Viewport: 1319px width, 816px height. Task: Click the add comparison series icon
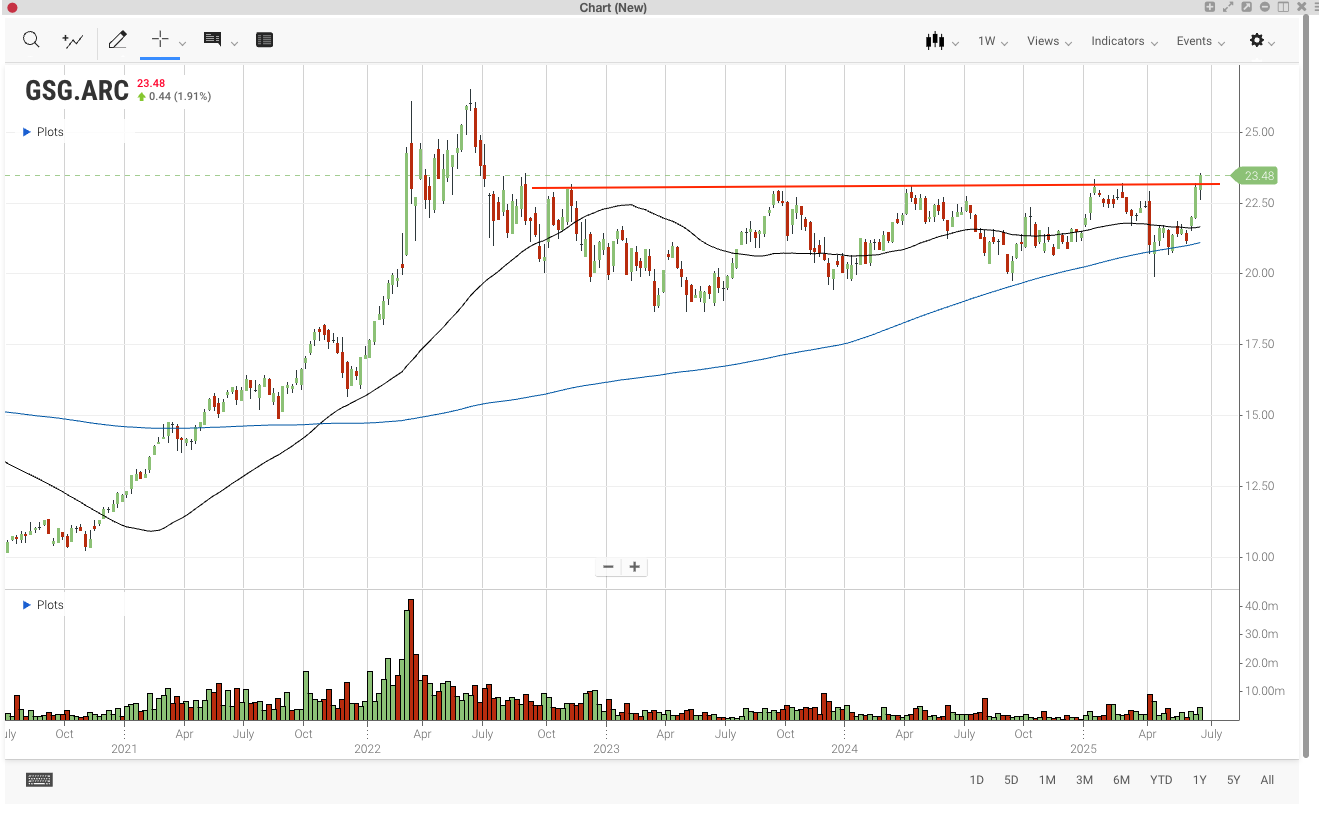tap(72, 40)
